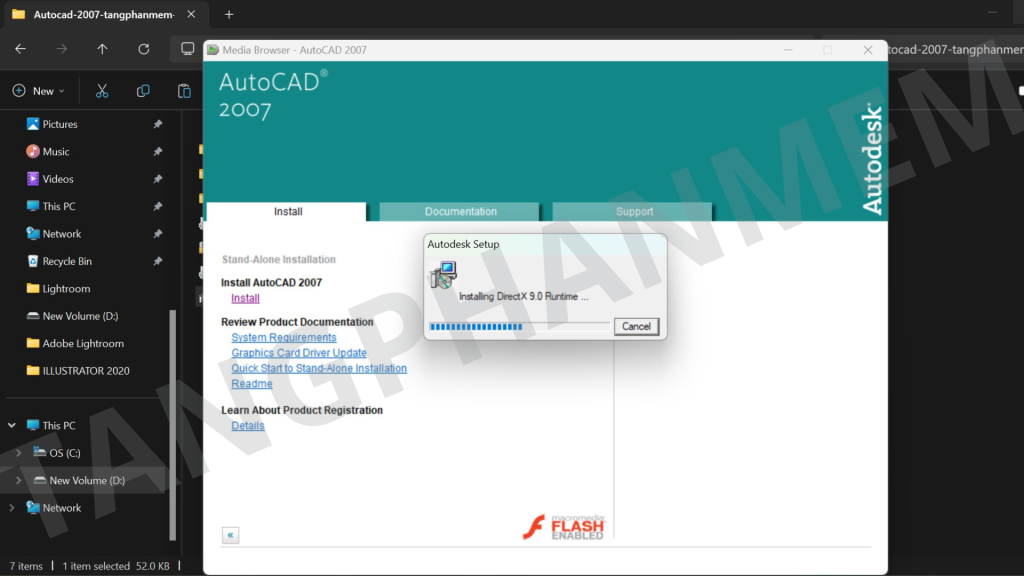
Task: Cancel the Autodesk Setup installation
Action: pyautogui.click(x=636, y=326)
